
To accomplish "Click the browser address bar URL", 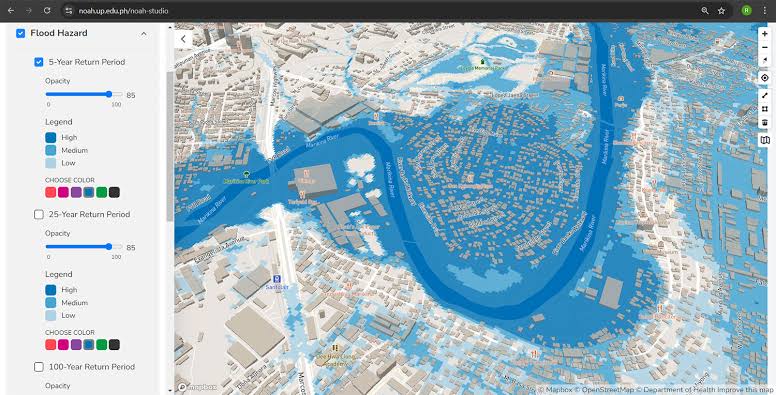I will click(x=124, y=10).
